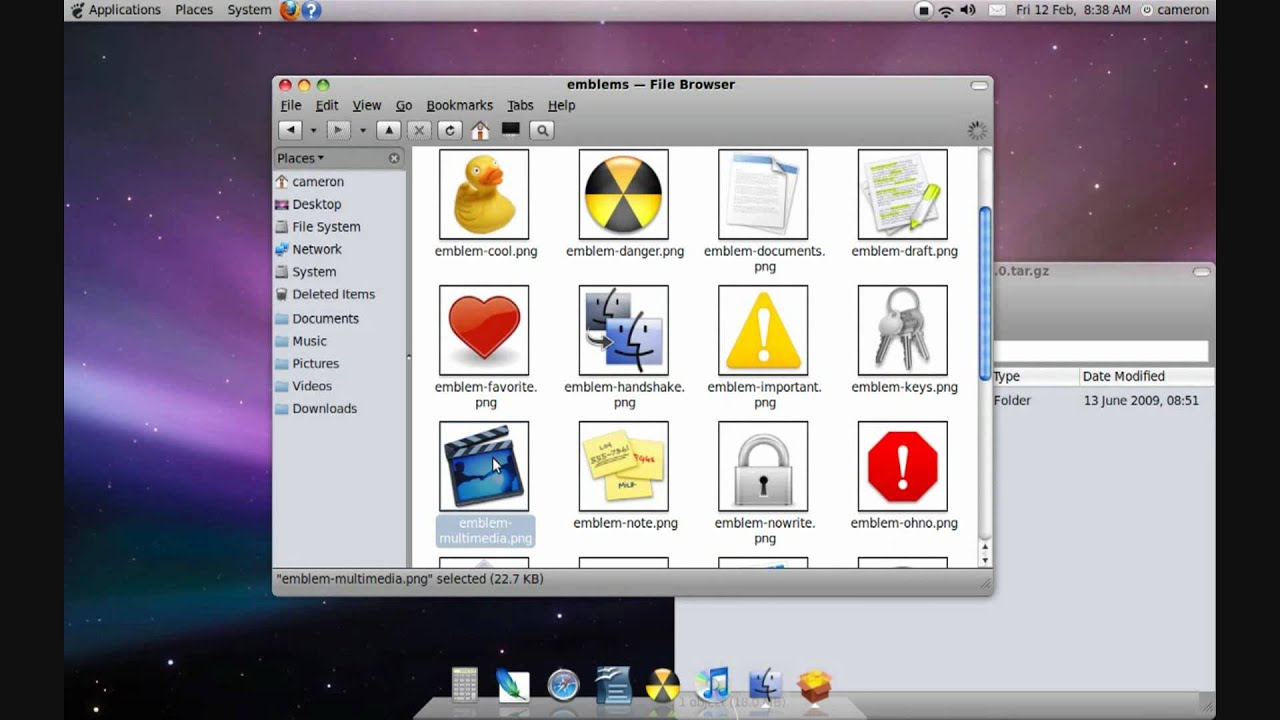Open the volume control in panel
The height and width of the screenshot is (720, 1280).
968,10
